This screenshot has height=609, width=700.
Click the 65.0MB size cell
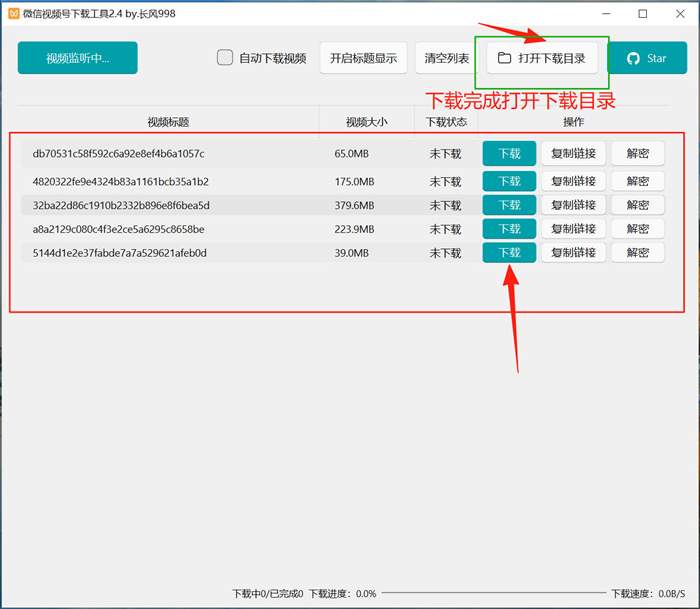click(352, 154)
